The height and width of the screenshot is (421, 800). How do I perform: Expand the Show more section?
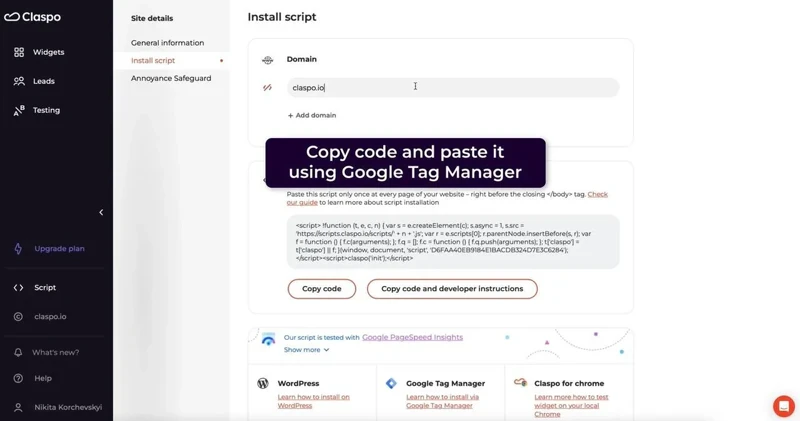coord(306,350)
